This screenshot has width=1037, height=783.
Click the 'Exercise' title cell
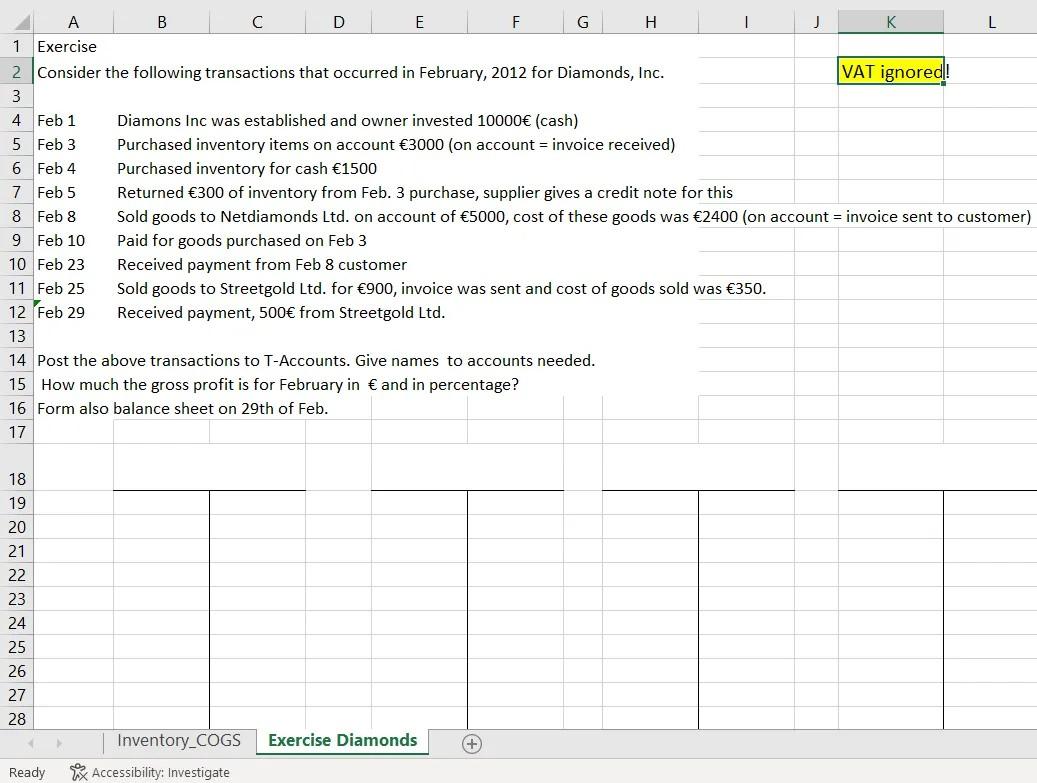(73, 47)
